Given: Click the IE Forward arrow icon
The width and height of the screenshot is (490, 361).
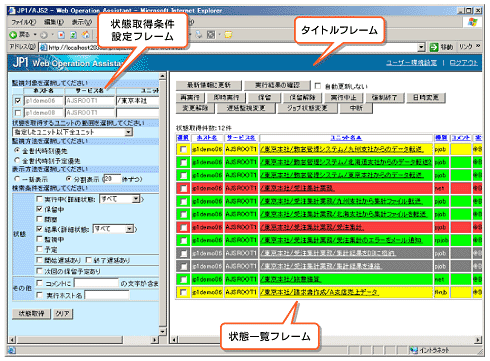Looking at the screenshot, I should pyautogui.click(x=44, y=35).
